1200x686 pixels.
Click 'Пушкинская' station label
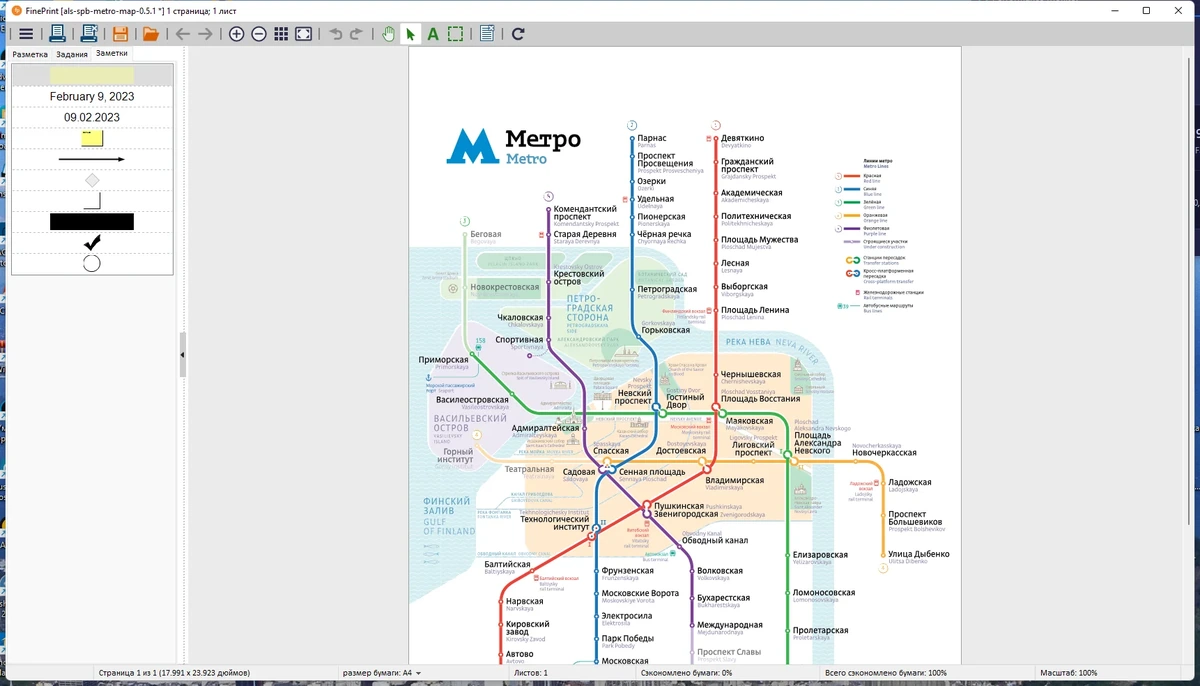click(x=678, y=507)
